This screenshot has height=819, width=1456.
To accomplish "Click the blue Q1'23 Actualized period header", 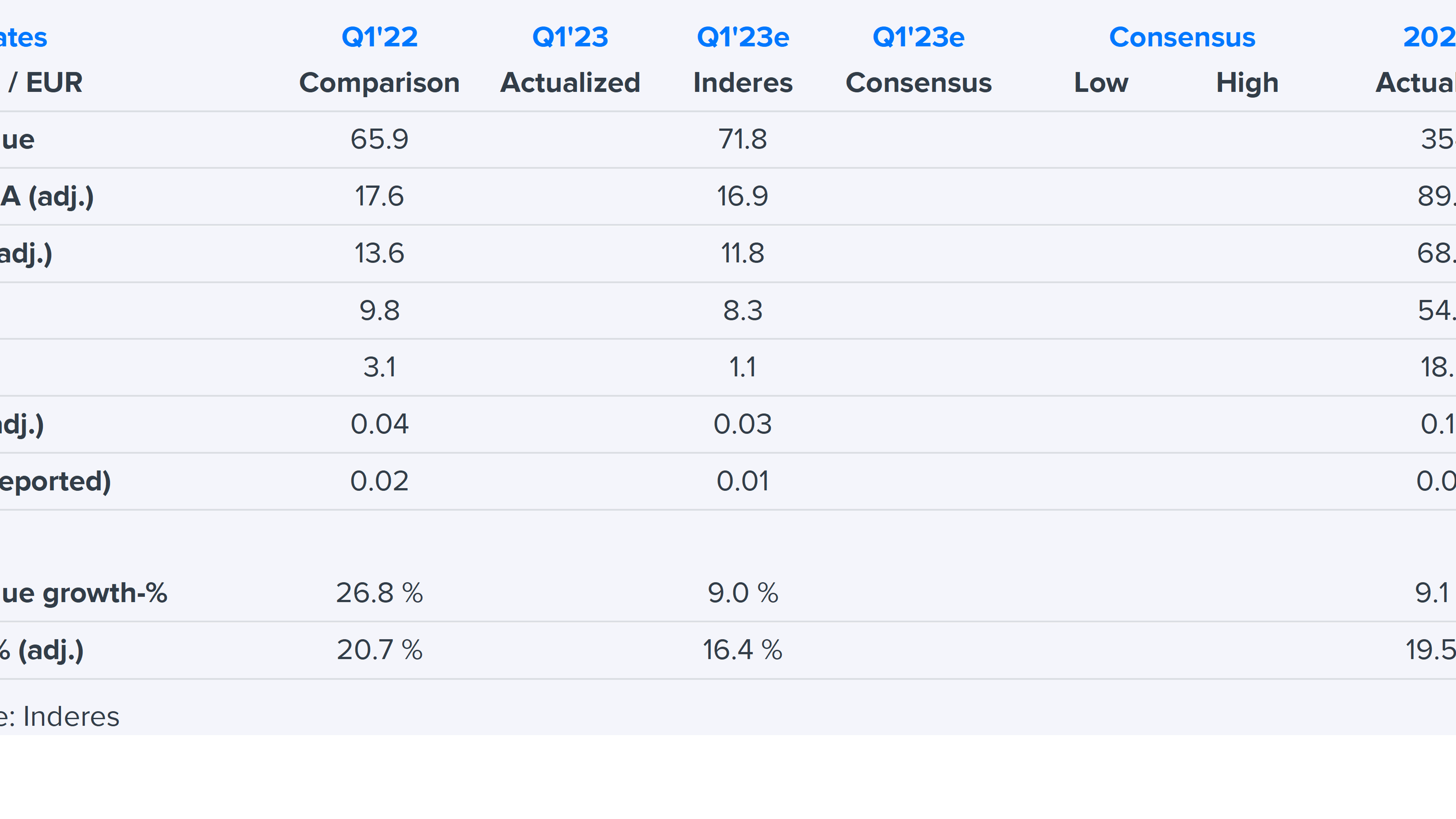I will click(x=570, y=37).
